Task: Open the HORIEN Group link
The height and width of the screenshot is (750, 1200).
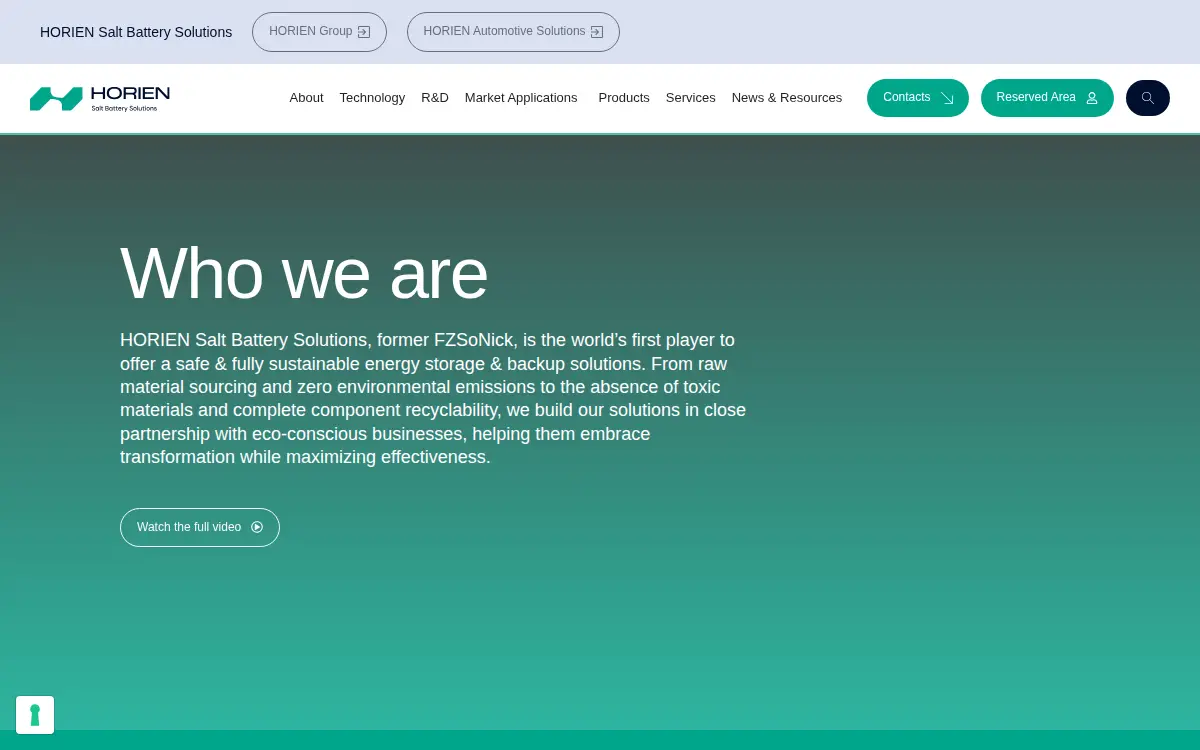Action: [x=319, y=32]
